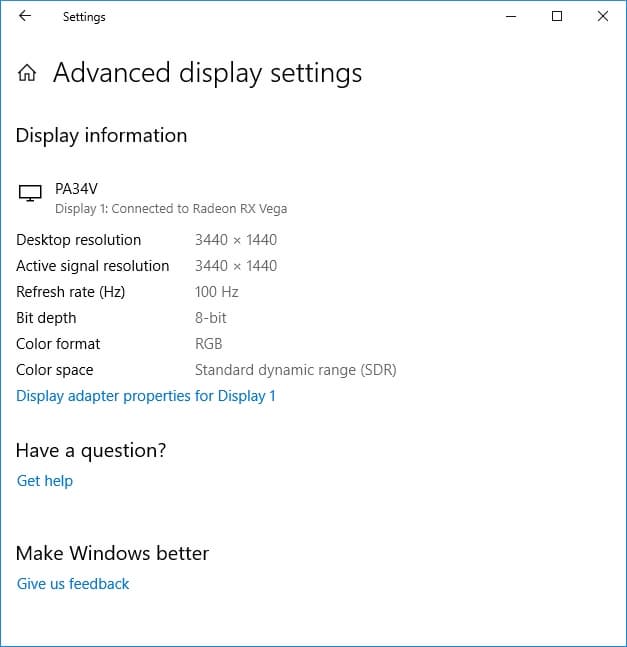Maximize the Settings window

pos(557,16)
